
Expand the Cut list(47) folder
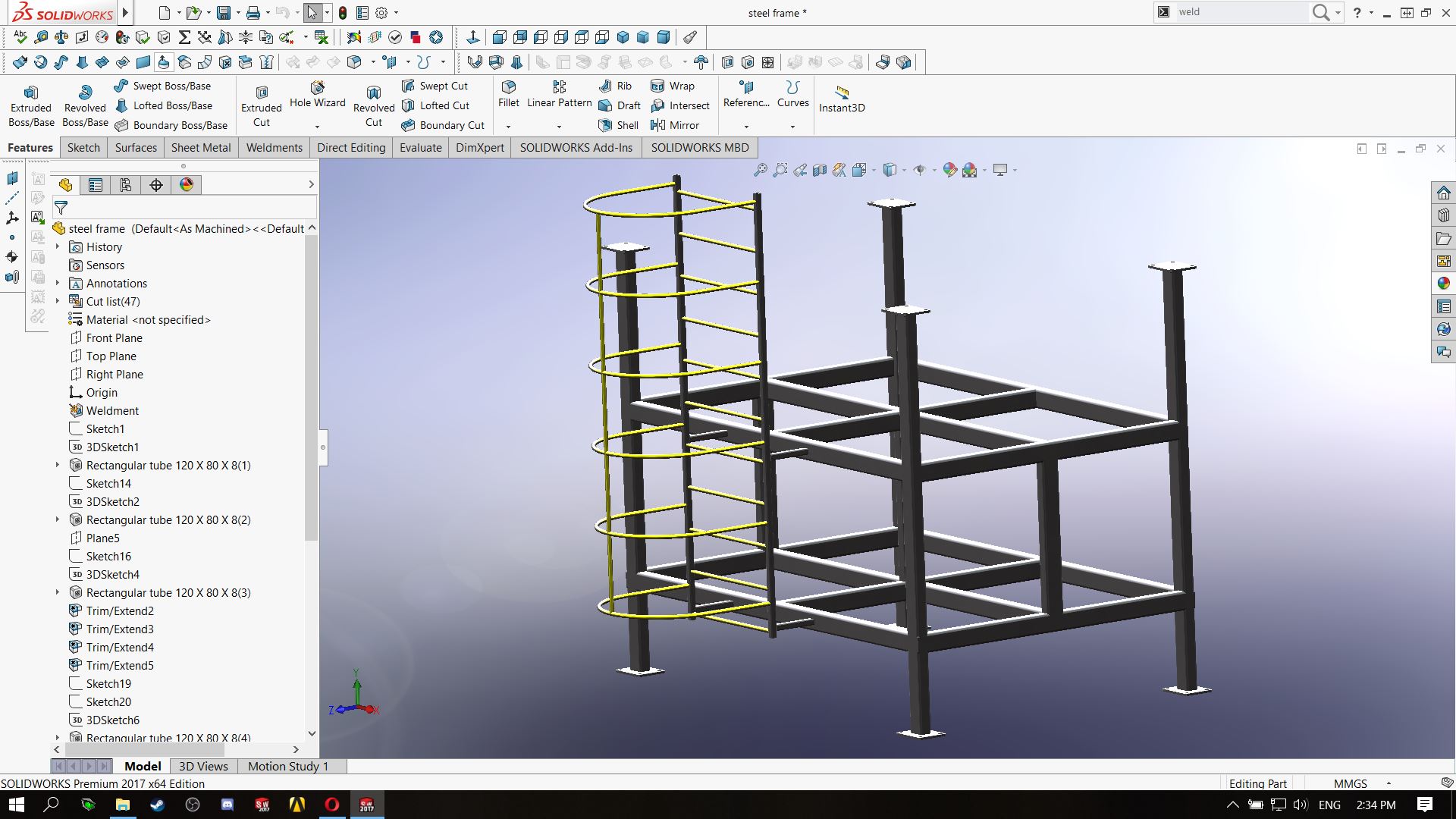pos(58,301)
